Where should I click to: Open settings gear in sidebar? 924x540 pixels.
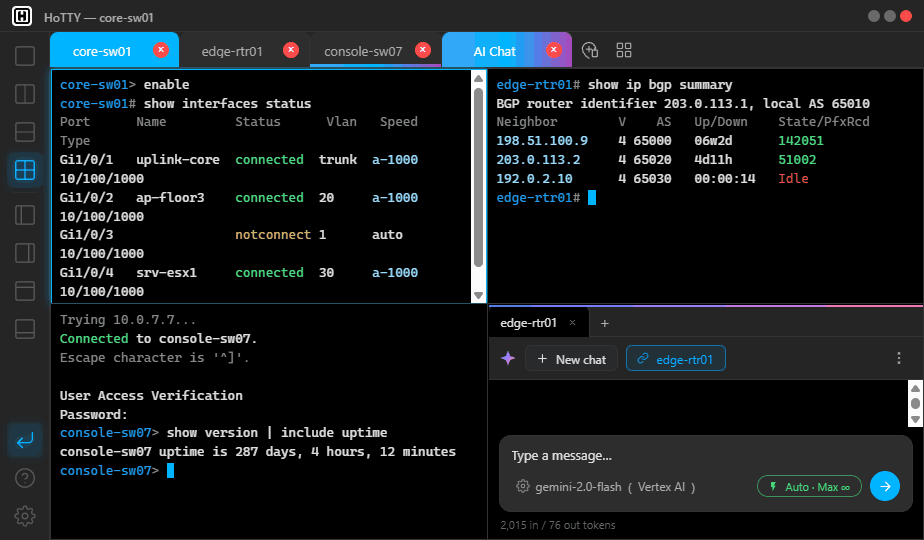pos(25,516)
